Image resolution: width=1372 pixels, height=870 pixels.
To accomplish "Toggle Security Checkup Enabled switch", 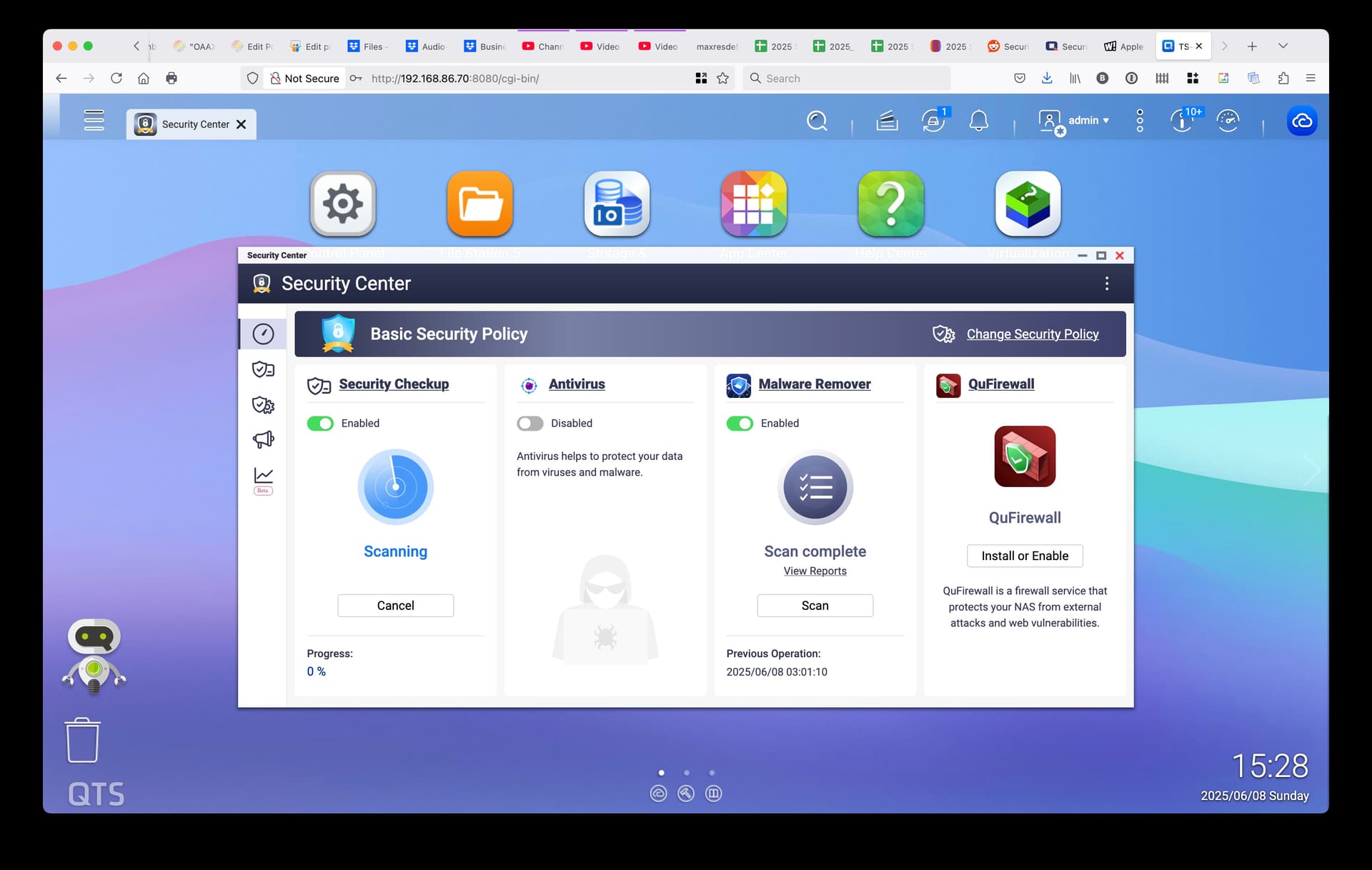I will 320,424.
